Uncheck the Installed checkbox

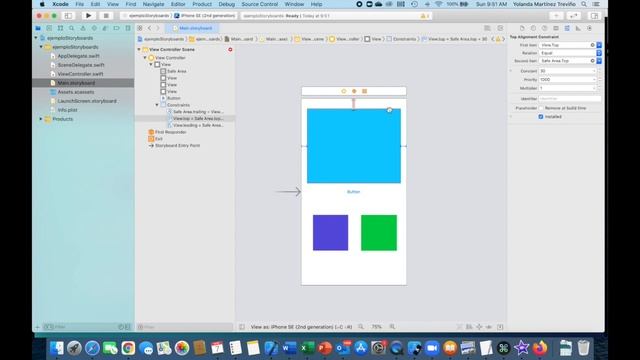pos(541,117)
